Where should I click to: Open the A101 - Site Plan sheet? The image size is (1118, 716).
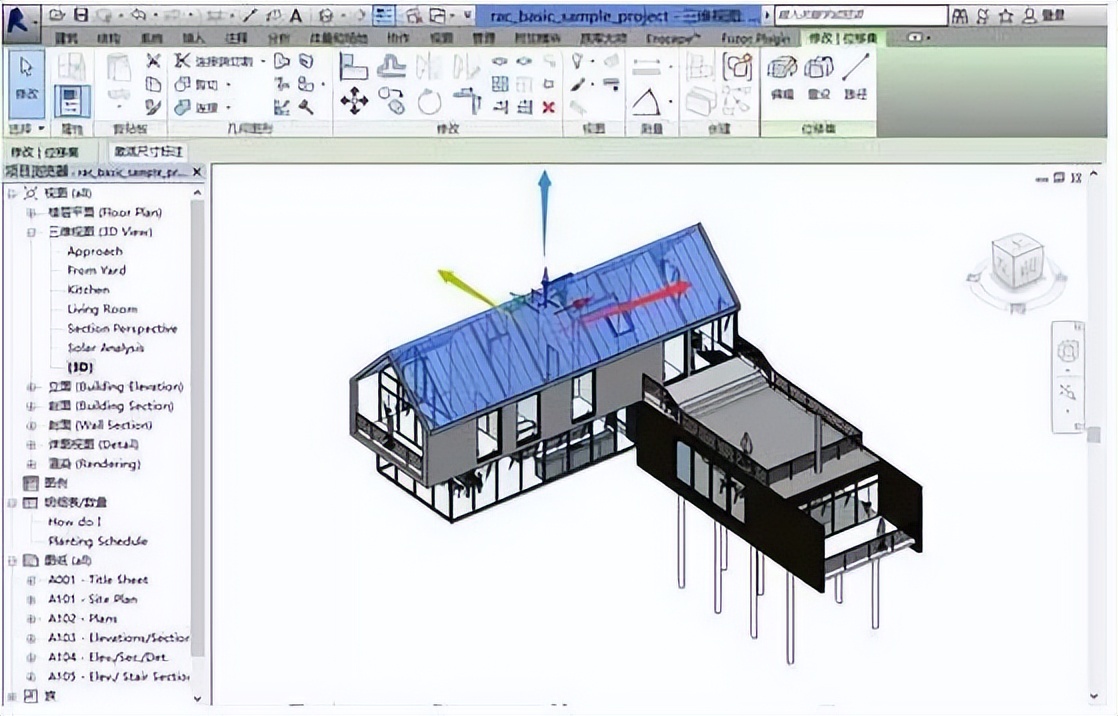92,599
